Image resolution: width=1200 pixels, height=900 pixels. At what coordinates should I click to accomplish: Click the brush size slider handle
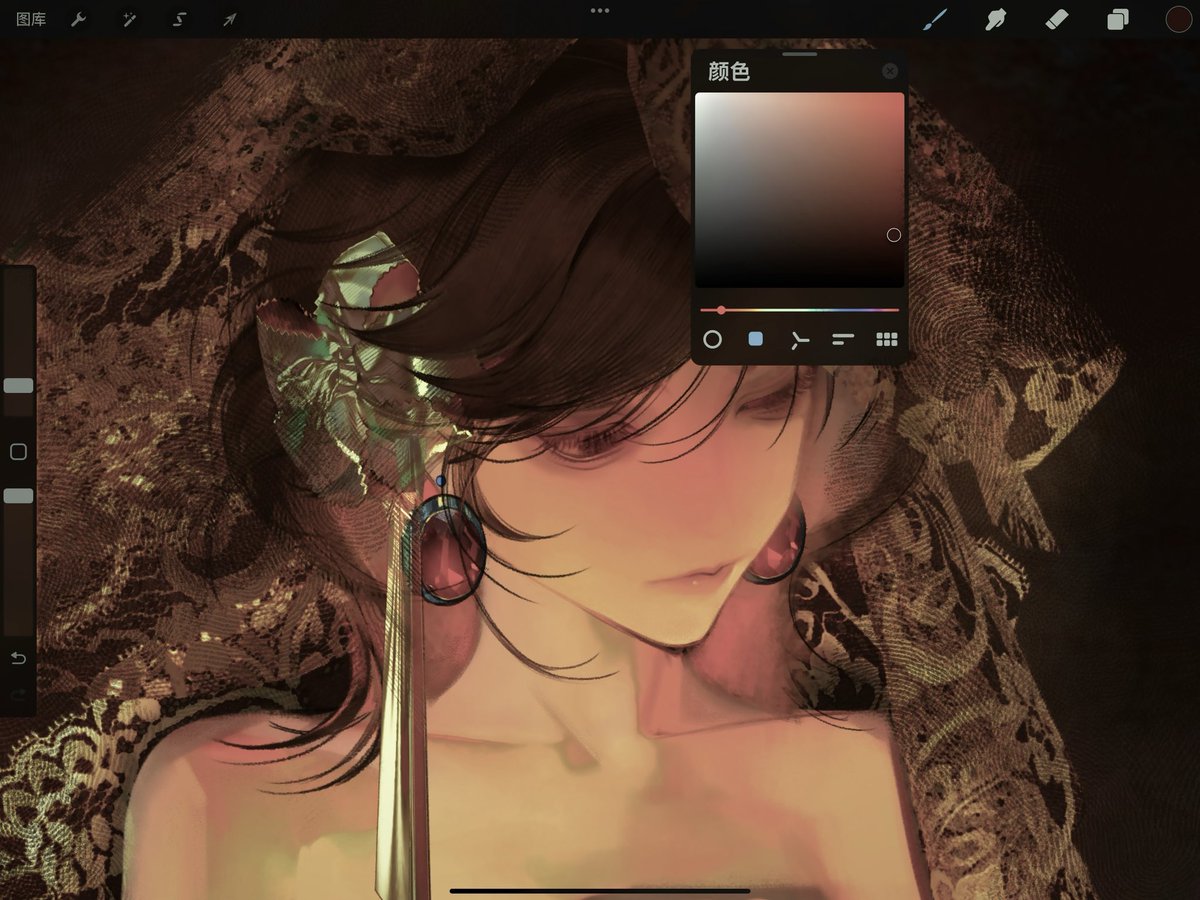click(18, 385)
